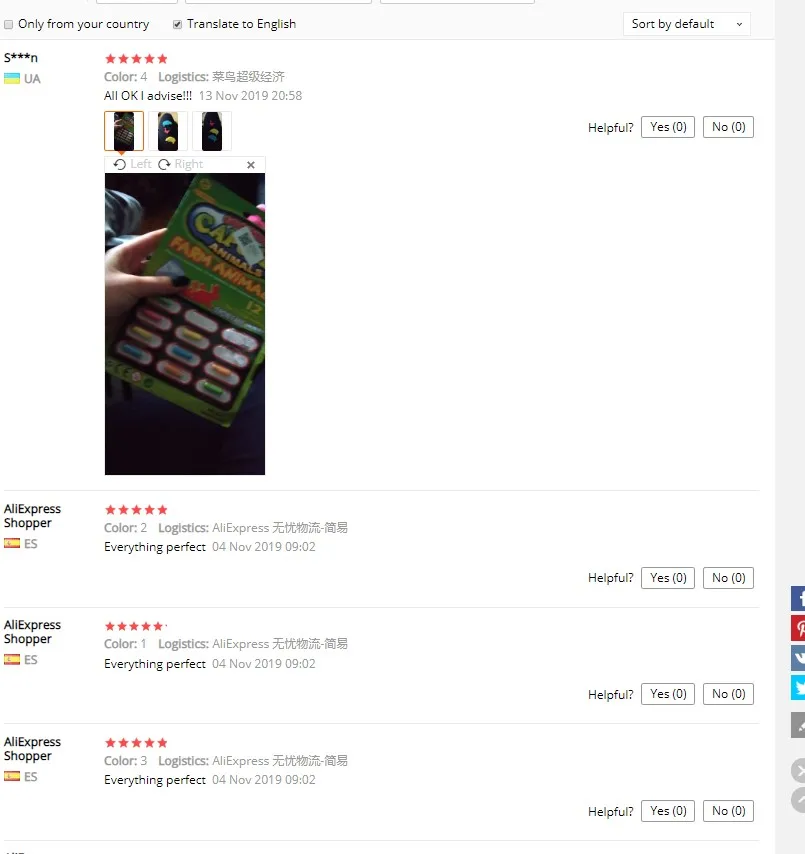Open the third review photo thumbnail
Viewport: 805px width, 854px height.
point(212,131)
